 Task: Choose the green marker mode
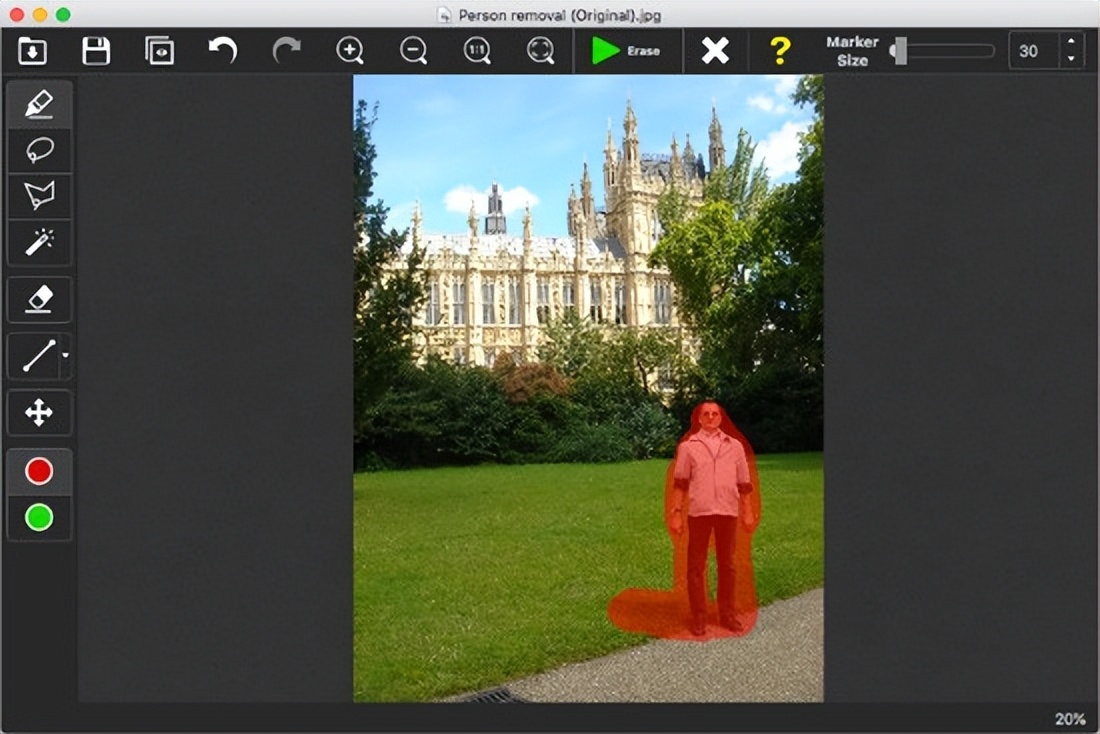[x=39, y=517]
